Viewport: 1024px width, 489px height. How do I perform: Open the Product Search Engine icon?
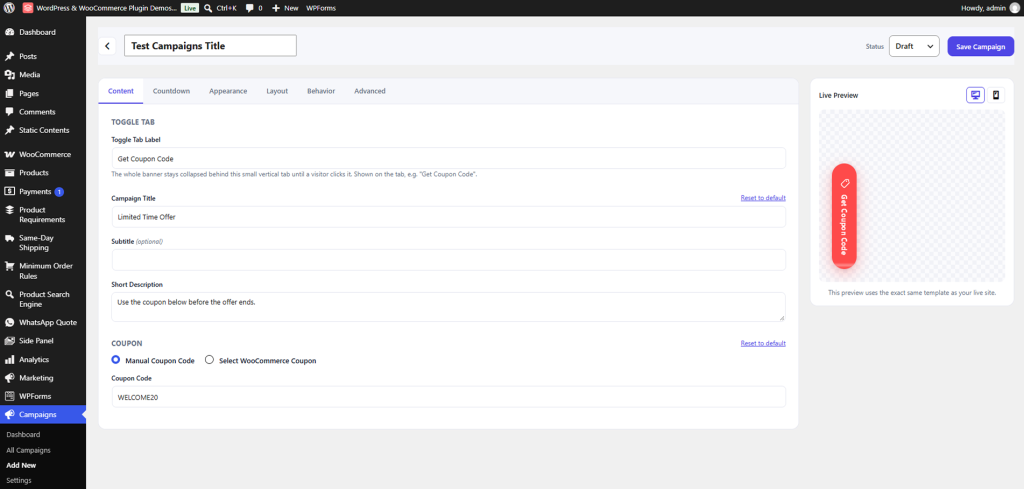point(10,294)
